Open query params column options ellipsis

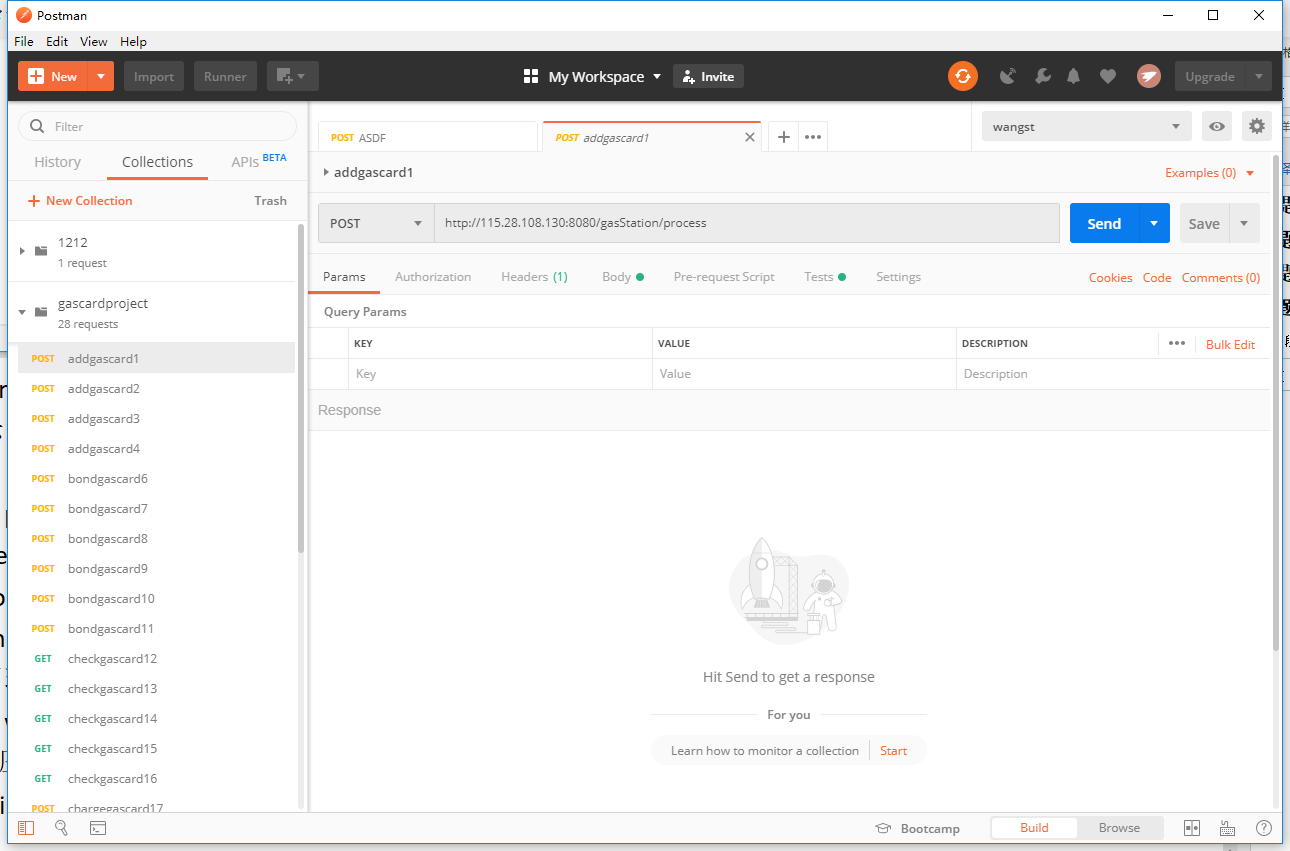1177,343
